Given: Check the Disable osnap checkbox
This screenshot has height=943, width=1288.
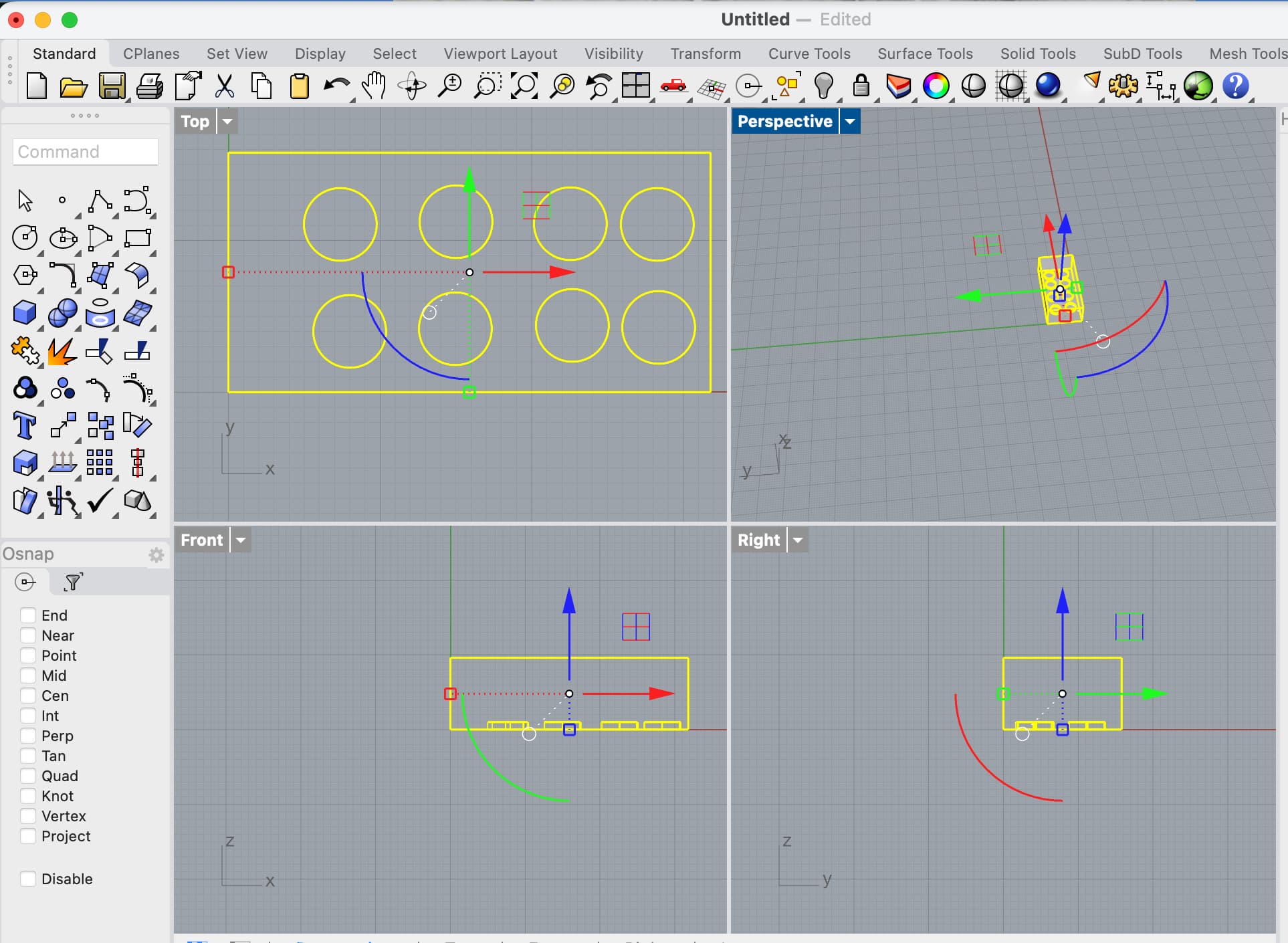Looking at the screenshot, I should tap(28, 879).
